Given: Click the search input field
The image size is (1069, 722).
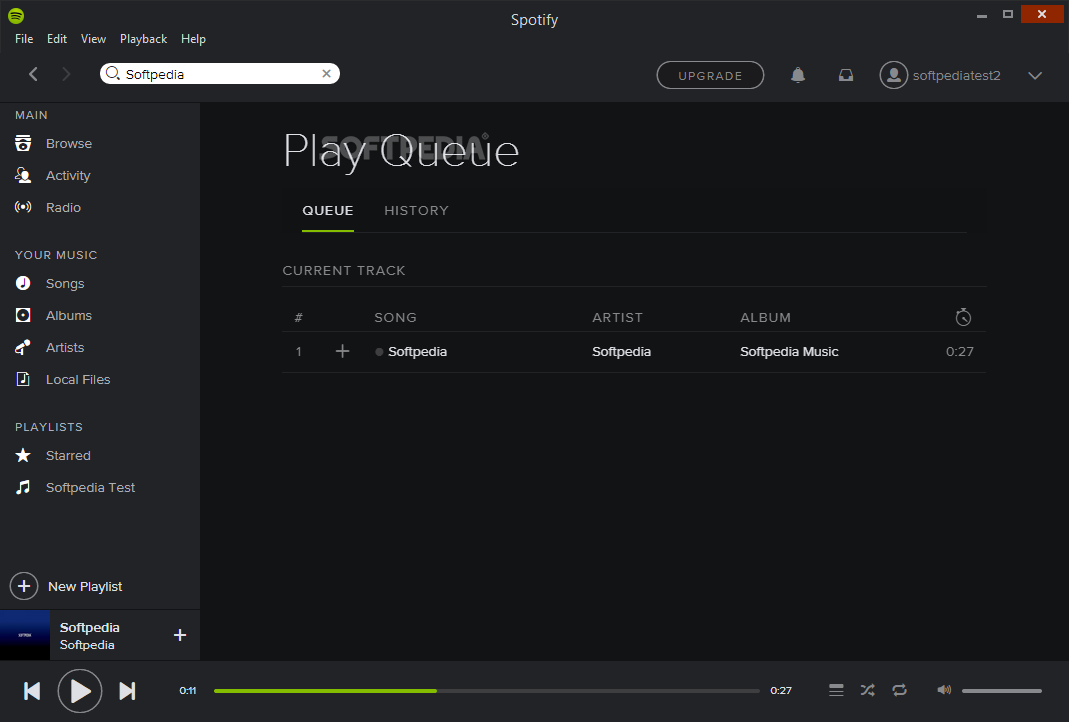Looking at the screenshot, I should point(220,74).
